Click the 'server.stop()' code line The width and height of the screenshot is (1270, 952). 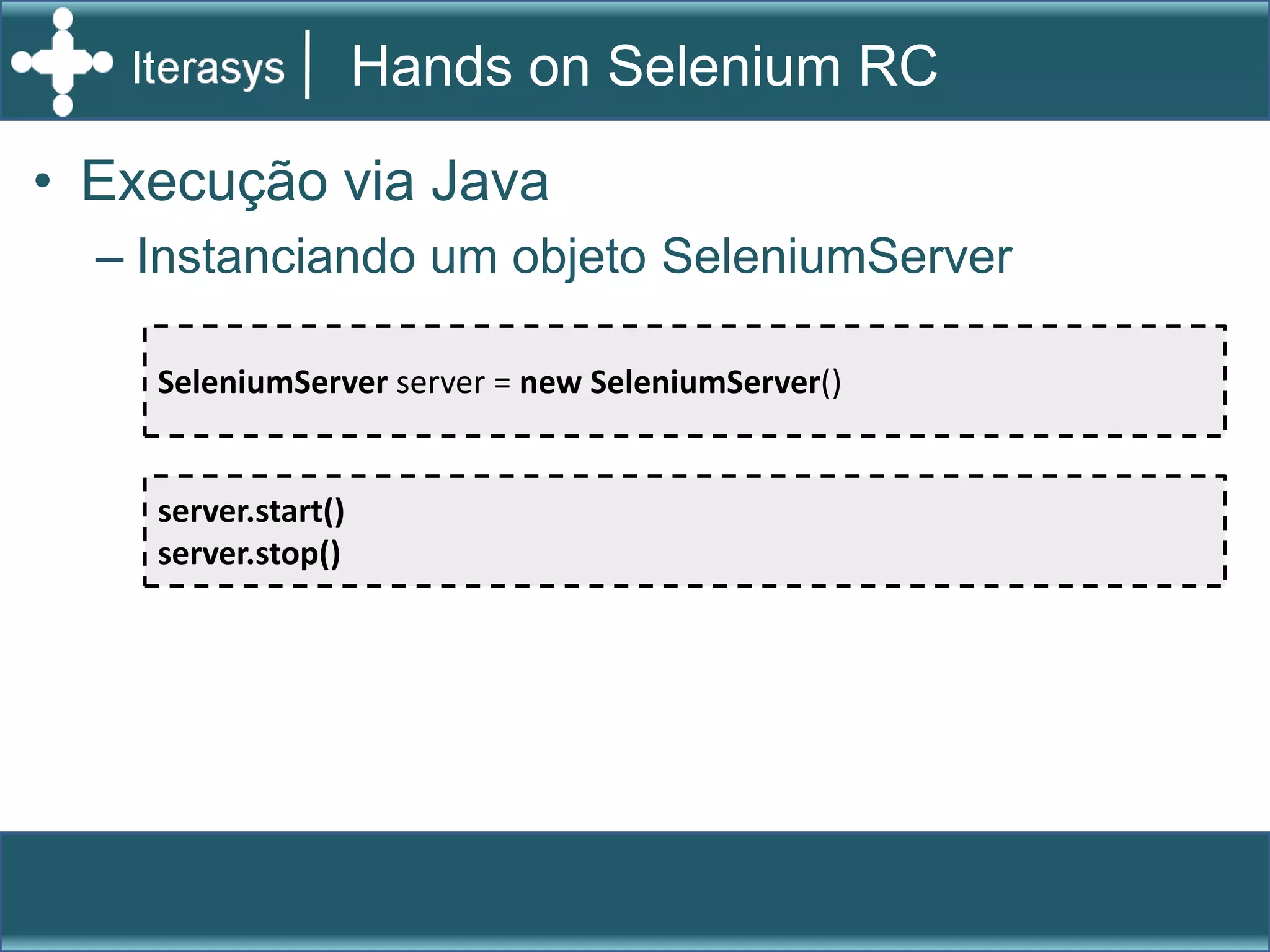coord(249,553)
